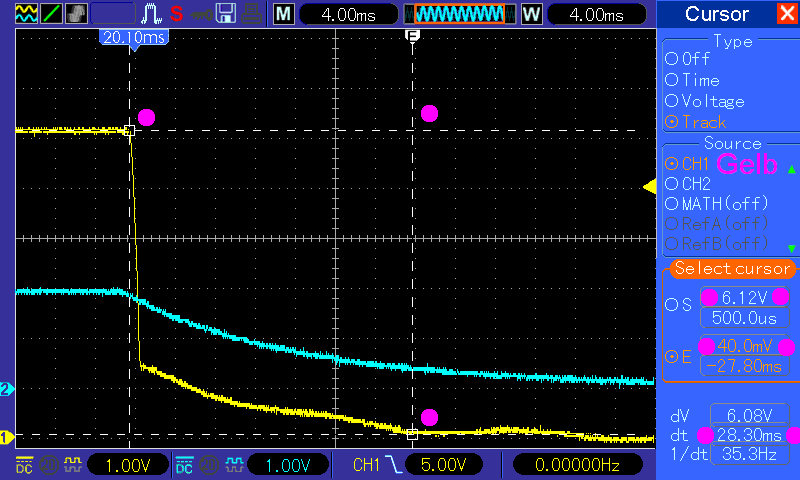The width and height of the screenshot is (800, 480).
Task: Click the green diagonal line icon
Action: pos(51,13)
